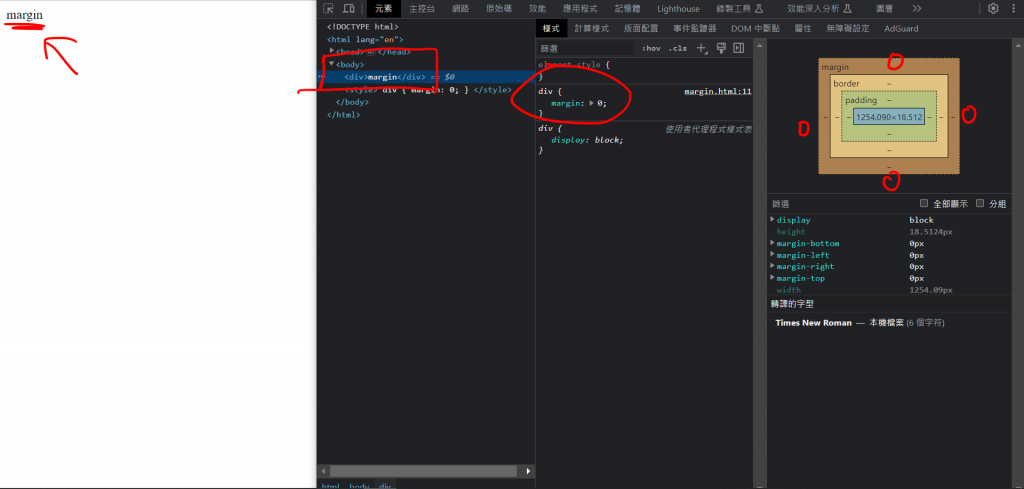This screenshot has height=489, width=1024.
Task: Select the 版面配置 sidebar tab
Action: coord(641,28)
